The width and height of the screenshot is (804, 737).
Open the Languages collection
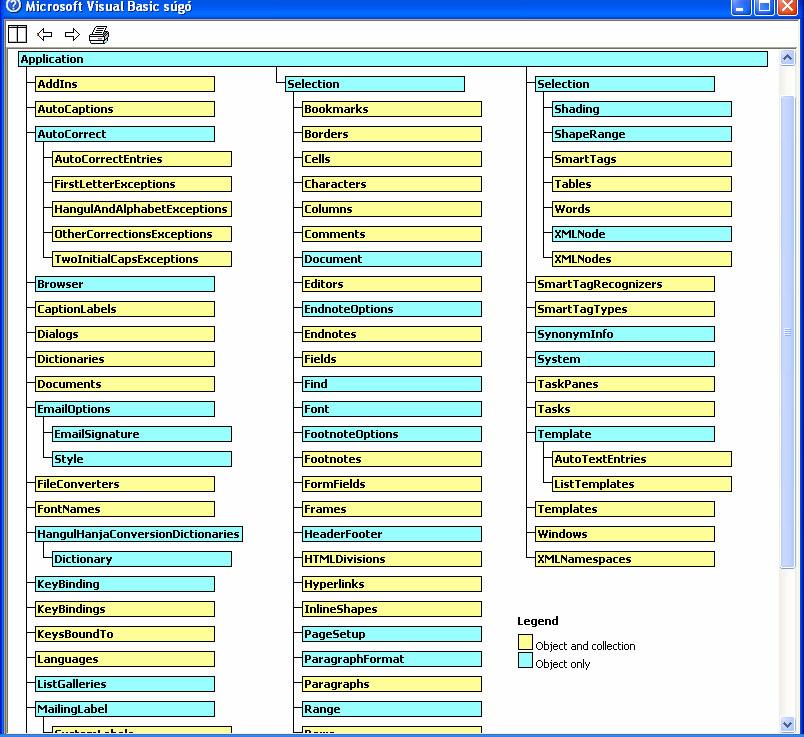coord(125,659)
